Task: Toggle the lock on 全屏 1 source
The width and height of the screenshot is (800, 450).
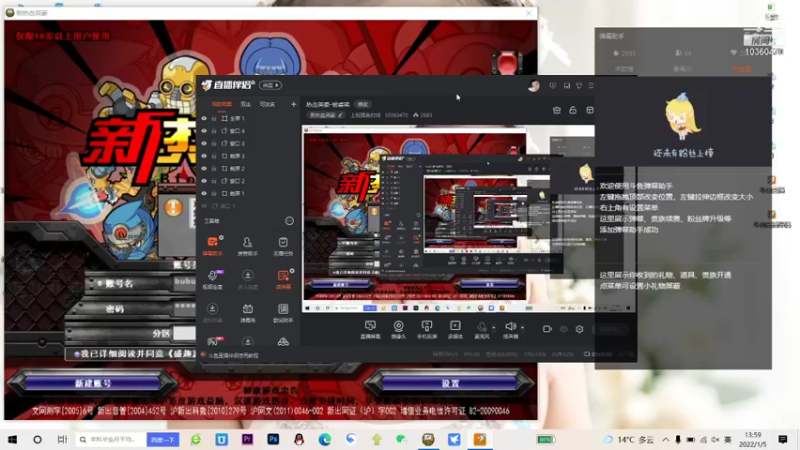Action: point(214,118)
